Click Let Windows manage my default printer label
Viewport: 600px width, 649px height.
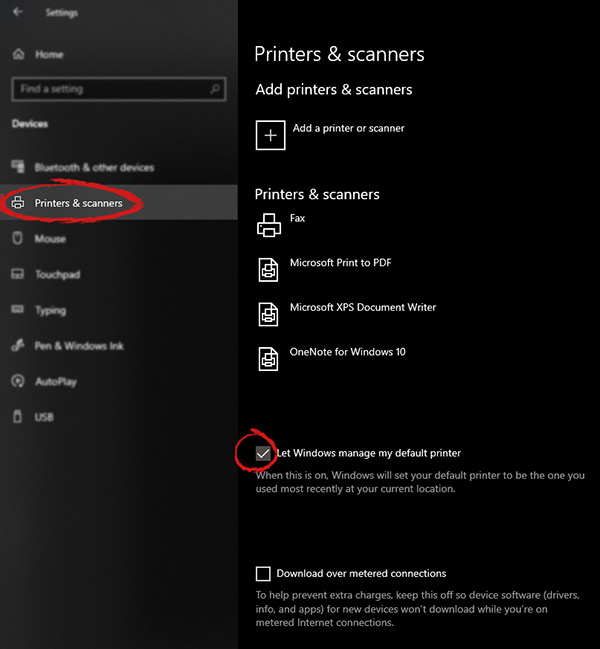click(369, 453)
